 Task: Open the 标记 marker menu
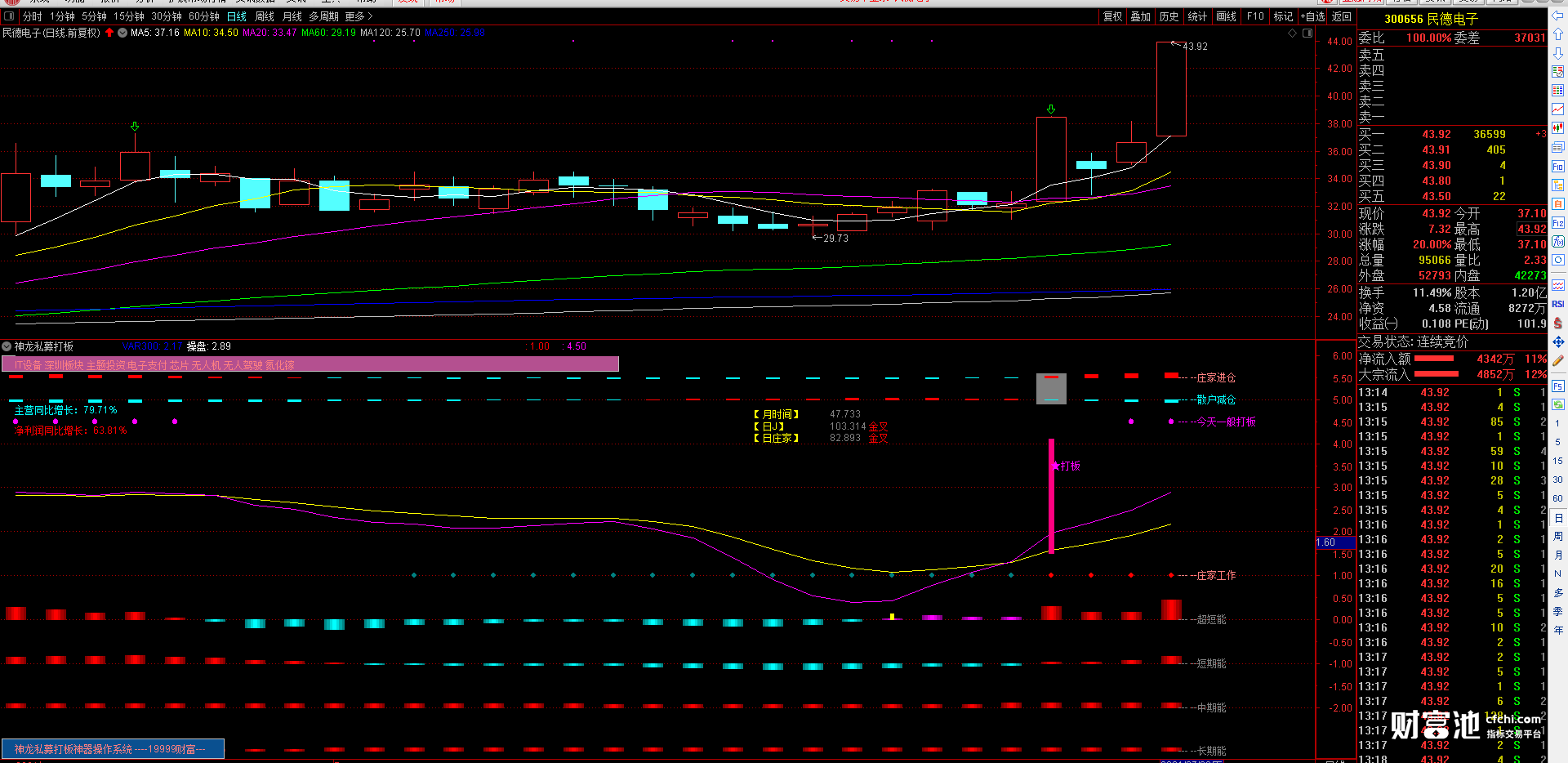(1283, 16)
